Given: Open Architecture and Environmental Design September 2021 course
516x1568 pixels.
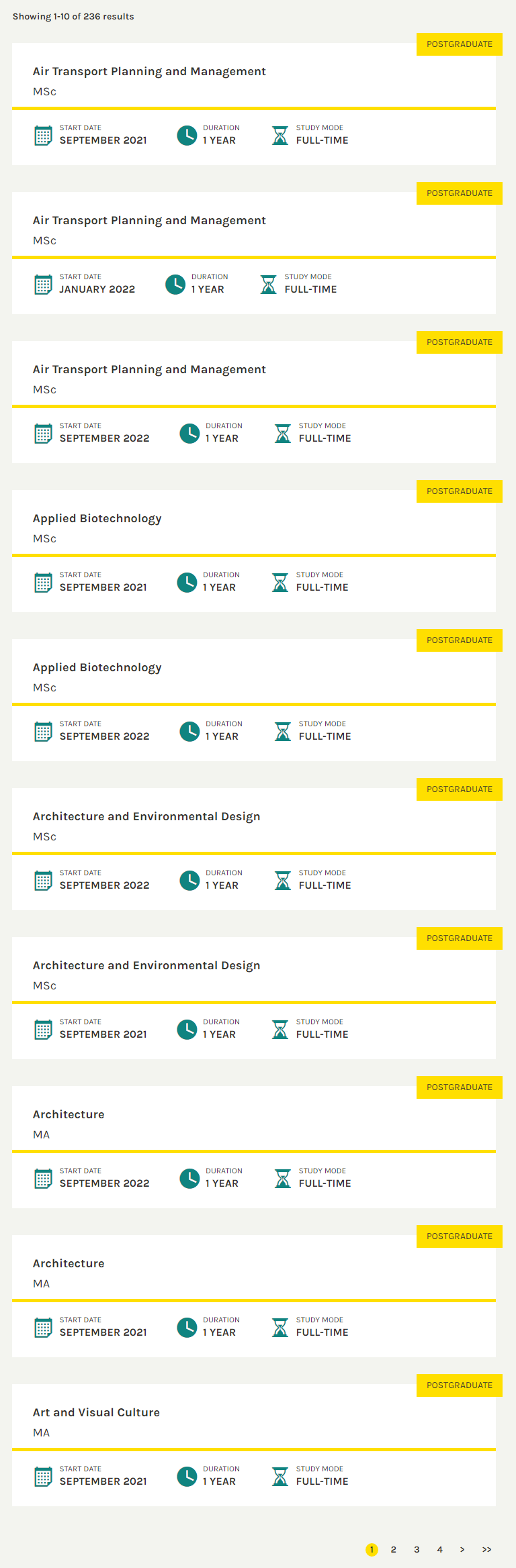Looking at the screenshot, I should 146,966.
